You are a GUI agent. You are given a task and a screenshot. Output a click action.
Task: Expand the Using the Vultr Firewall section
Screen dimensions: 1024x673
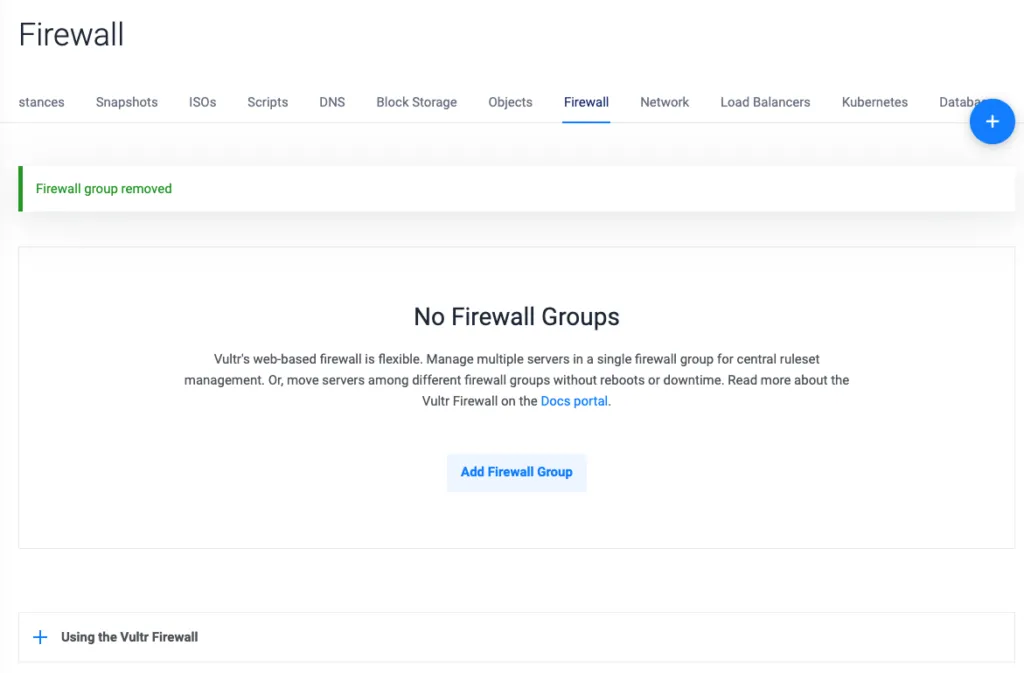[x=40, y=637]
